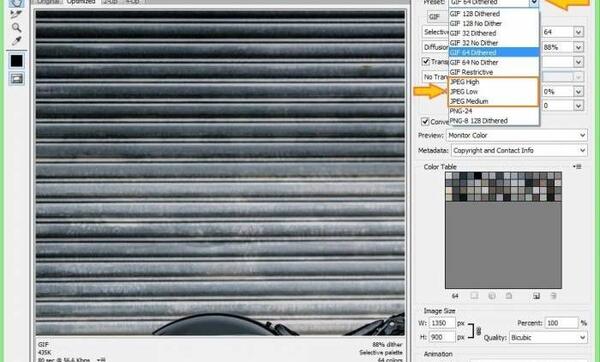The image size is (600, 362).
Task: Toggle constrain proportions link icon
Action: [478, 331]
